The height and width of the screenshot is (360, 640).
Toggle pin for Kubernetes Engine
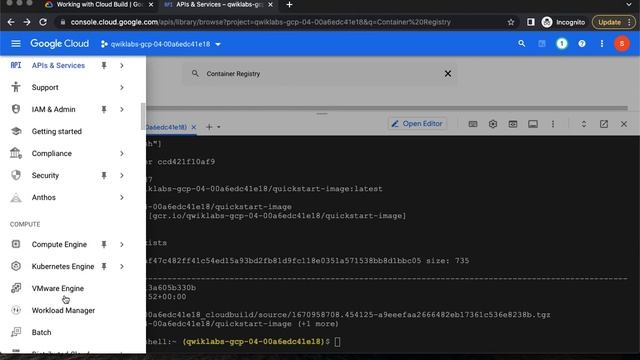(104, 267)
